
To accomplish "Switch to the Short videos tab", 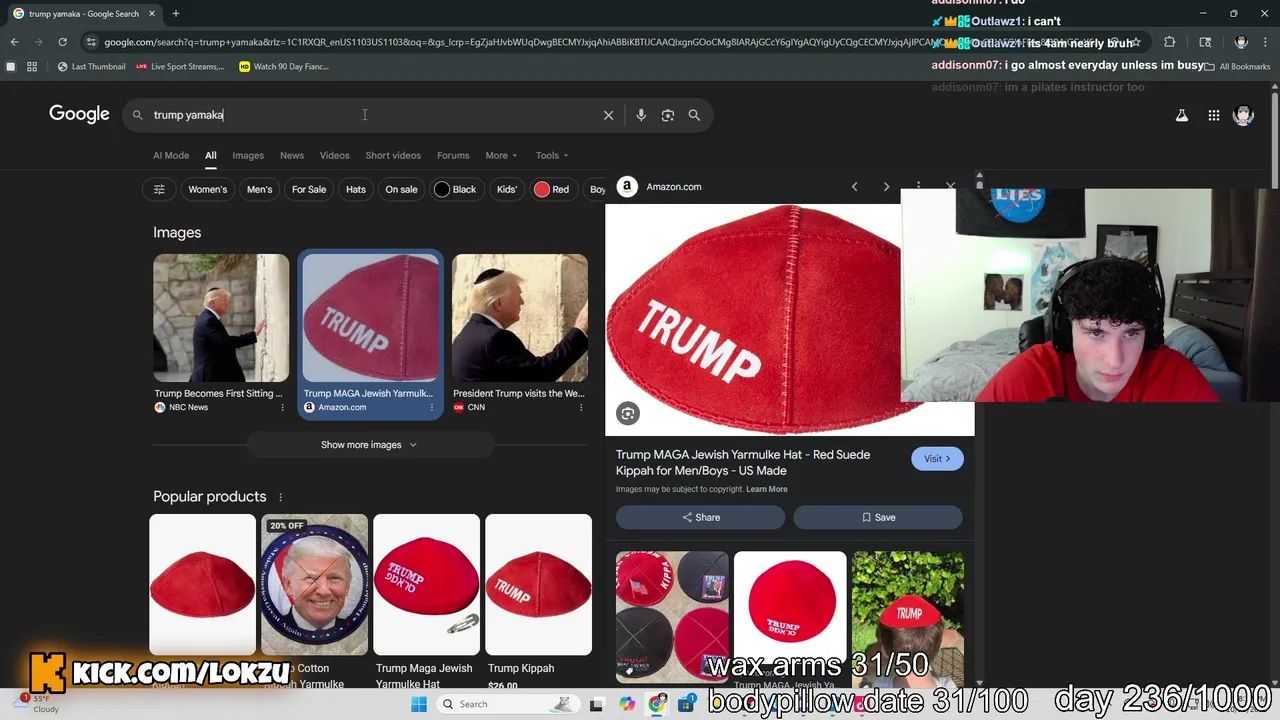I will point(393,155).
